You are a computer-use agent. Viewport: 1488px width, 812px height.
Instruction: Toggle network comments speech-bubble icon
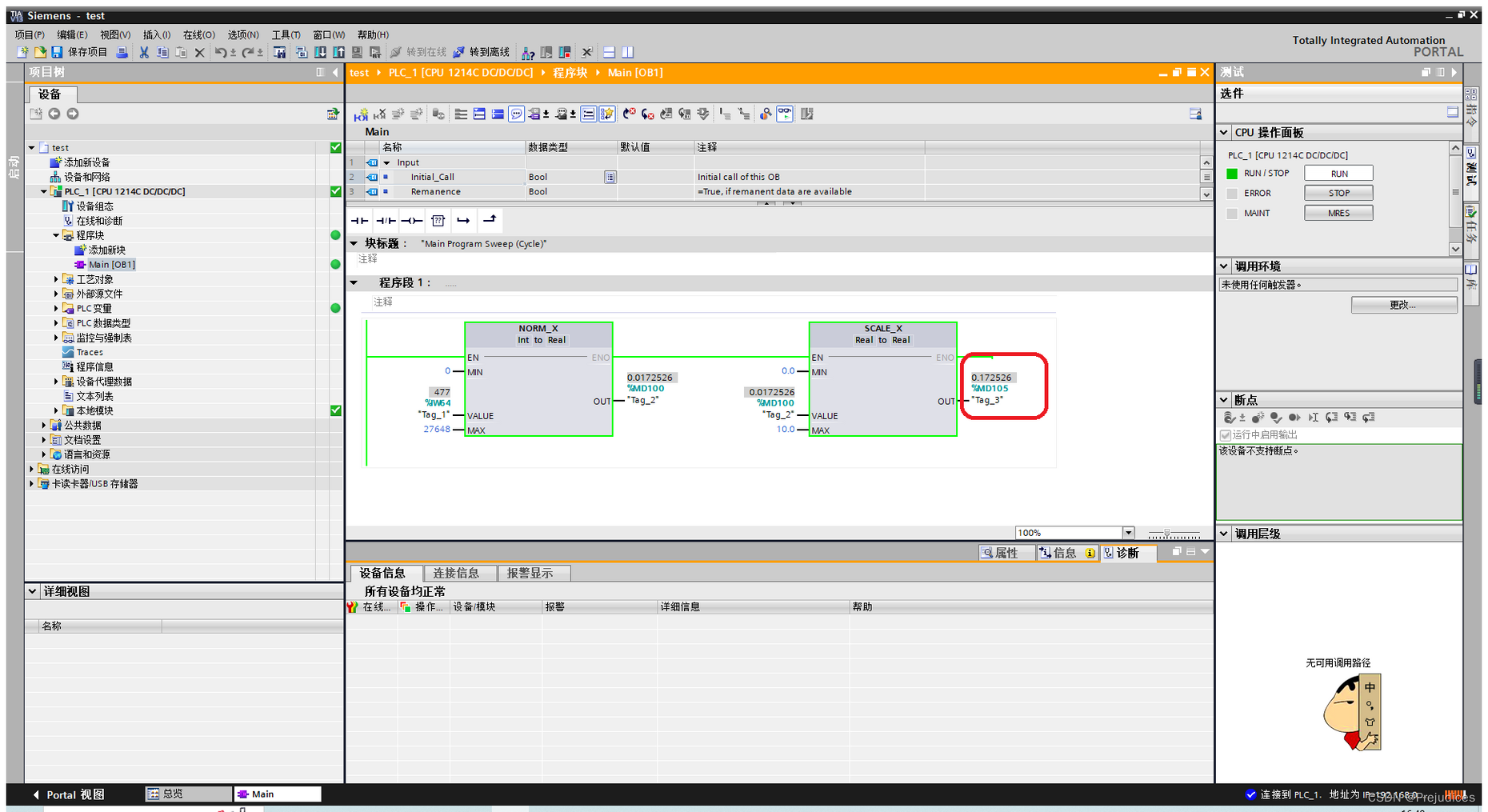(x=517, y=114)
